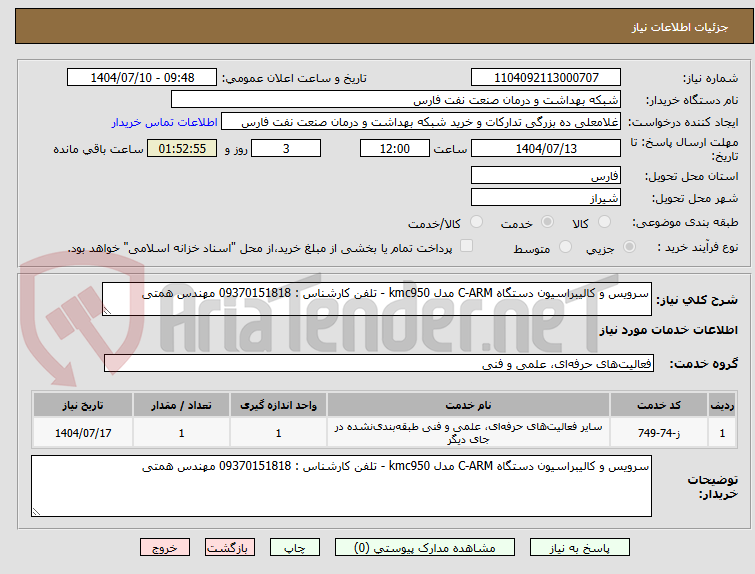755x574 pixels.
Task: Click the شهر محل تحویل field شیراز
Action: coord(546,197)
